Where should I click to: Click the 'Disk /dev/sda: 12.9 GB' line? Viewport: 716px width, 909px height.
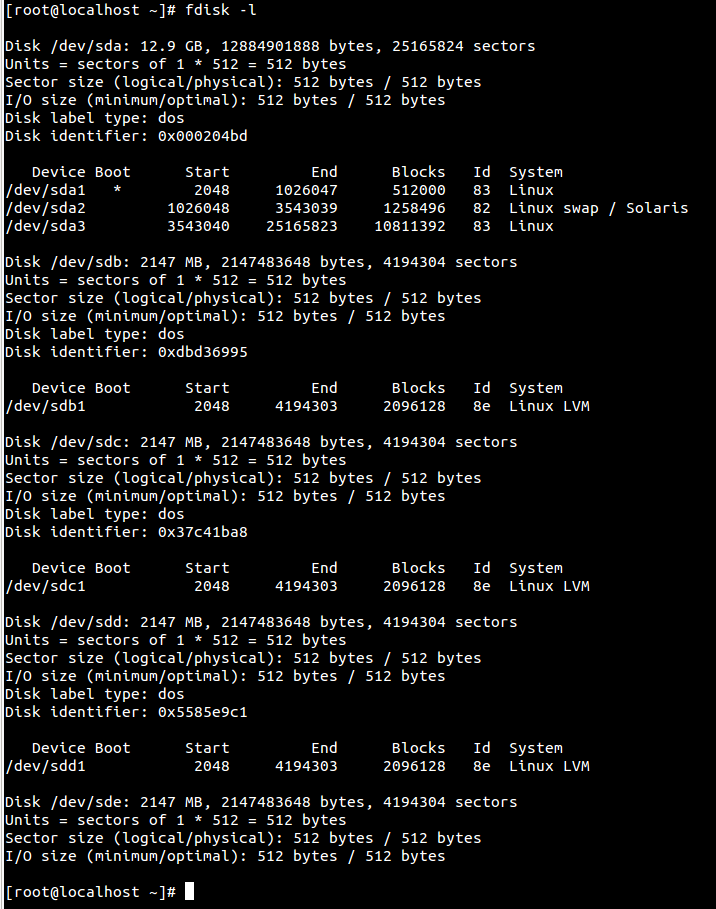(270, 46)
